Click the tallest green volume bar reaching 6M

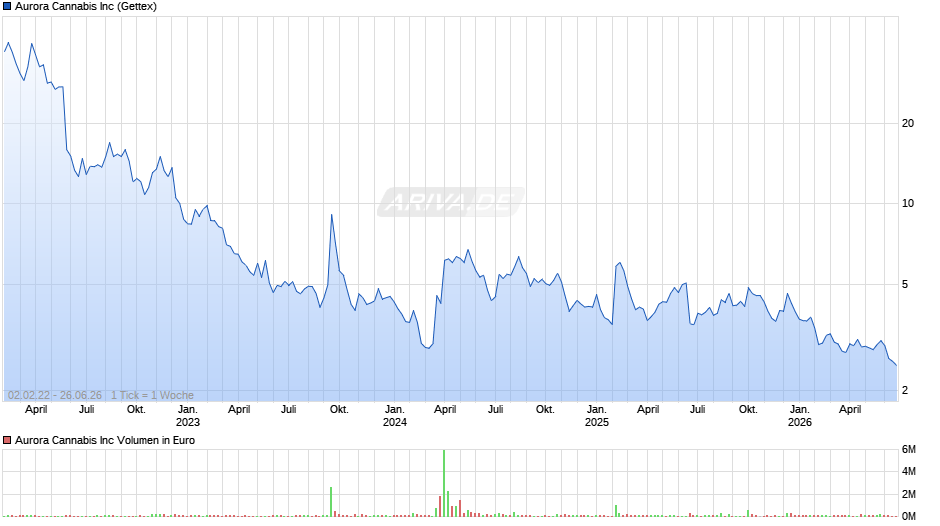point(444,483)
